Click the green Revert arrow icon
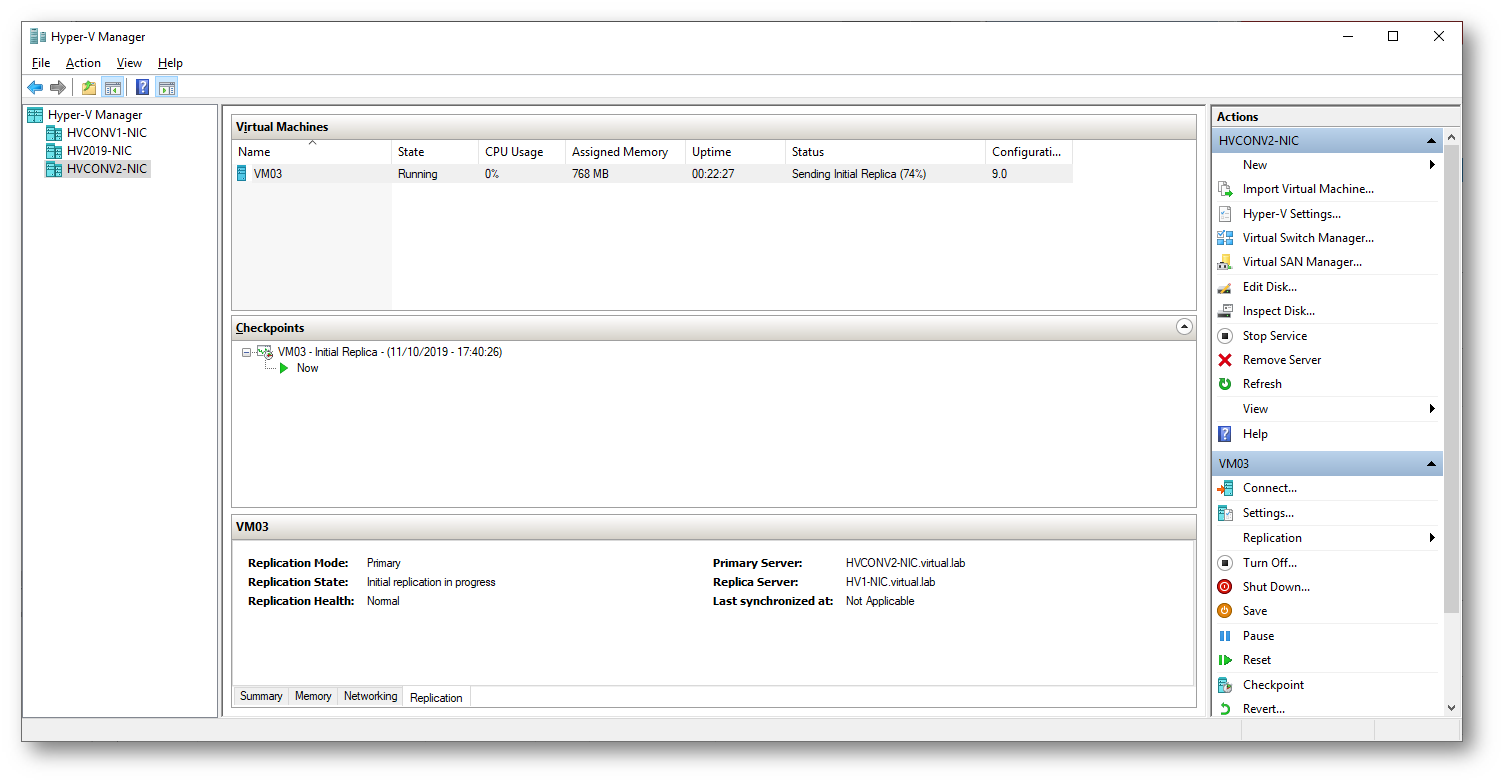Image resolution: width=1505 pixels, height=784 pixels. point(1225,709)
